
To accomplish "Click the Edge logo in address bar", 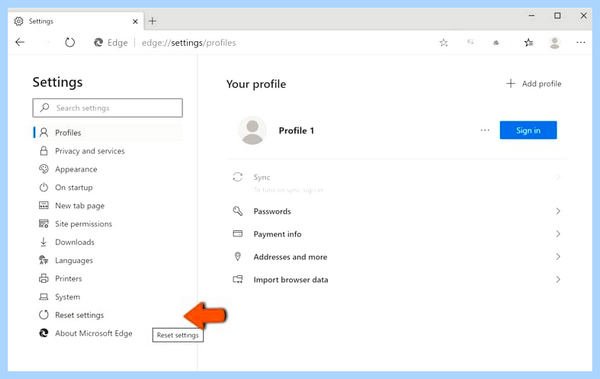I will (98, 42).
